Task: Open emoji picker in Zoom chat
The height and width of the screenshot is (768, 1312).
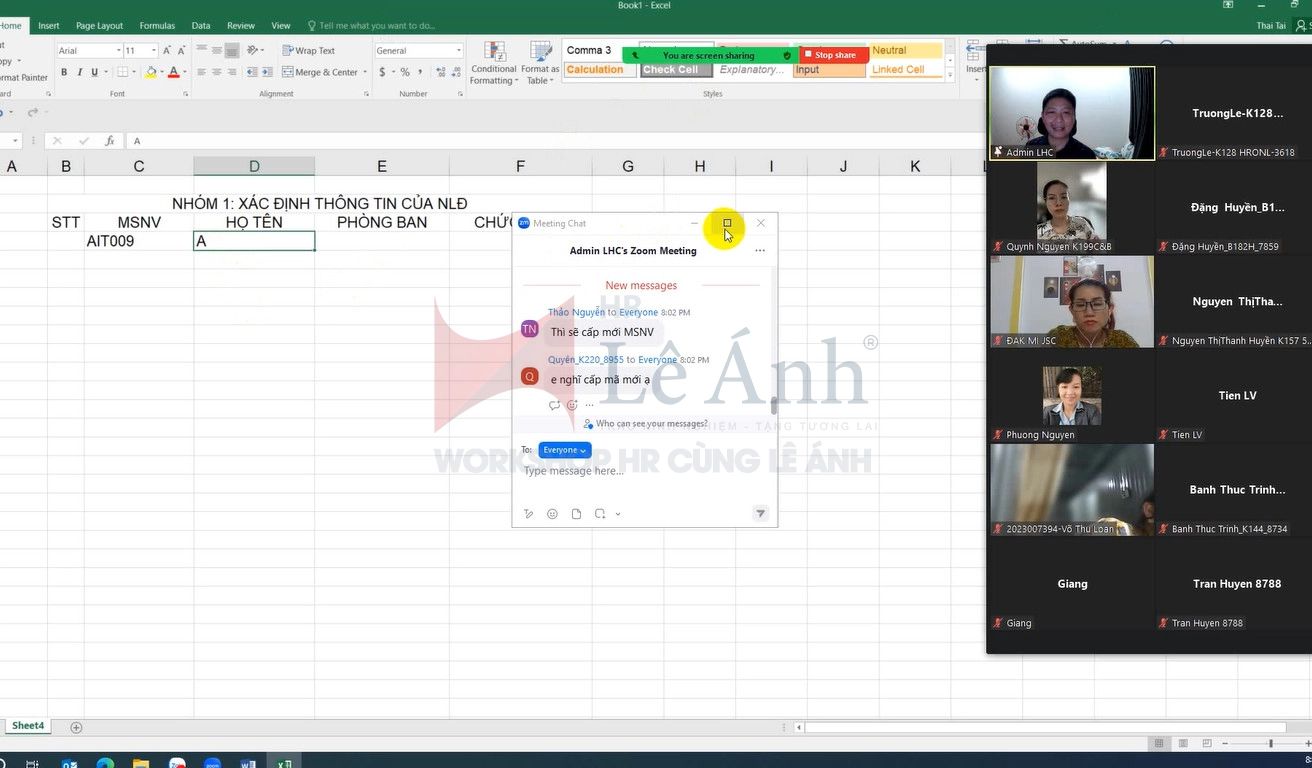Action: pyautogui.click(x=552, y=514)
